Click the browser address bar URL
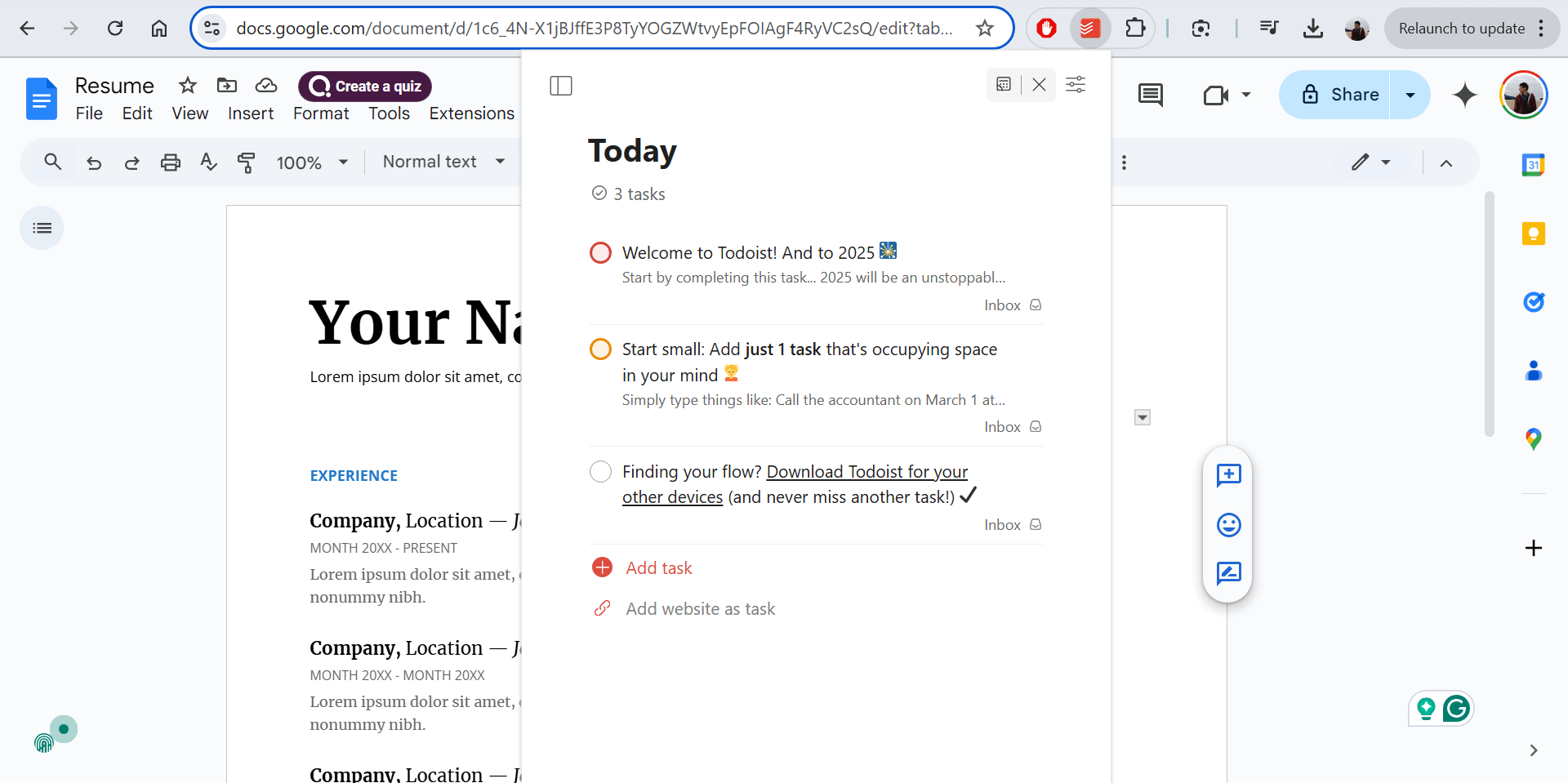Screen dimensions: 1568x783 click(594, 29)
